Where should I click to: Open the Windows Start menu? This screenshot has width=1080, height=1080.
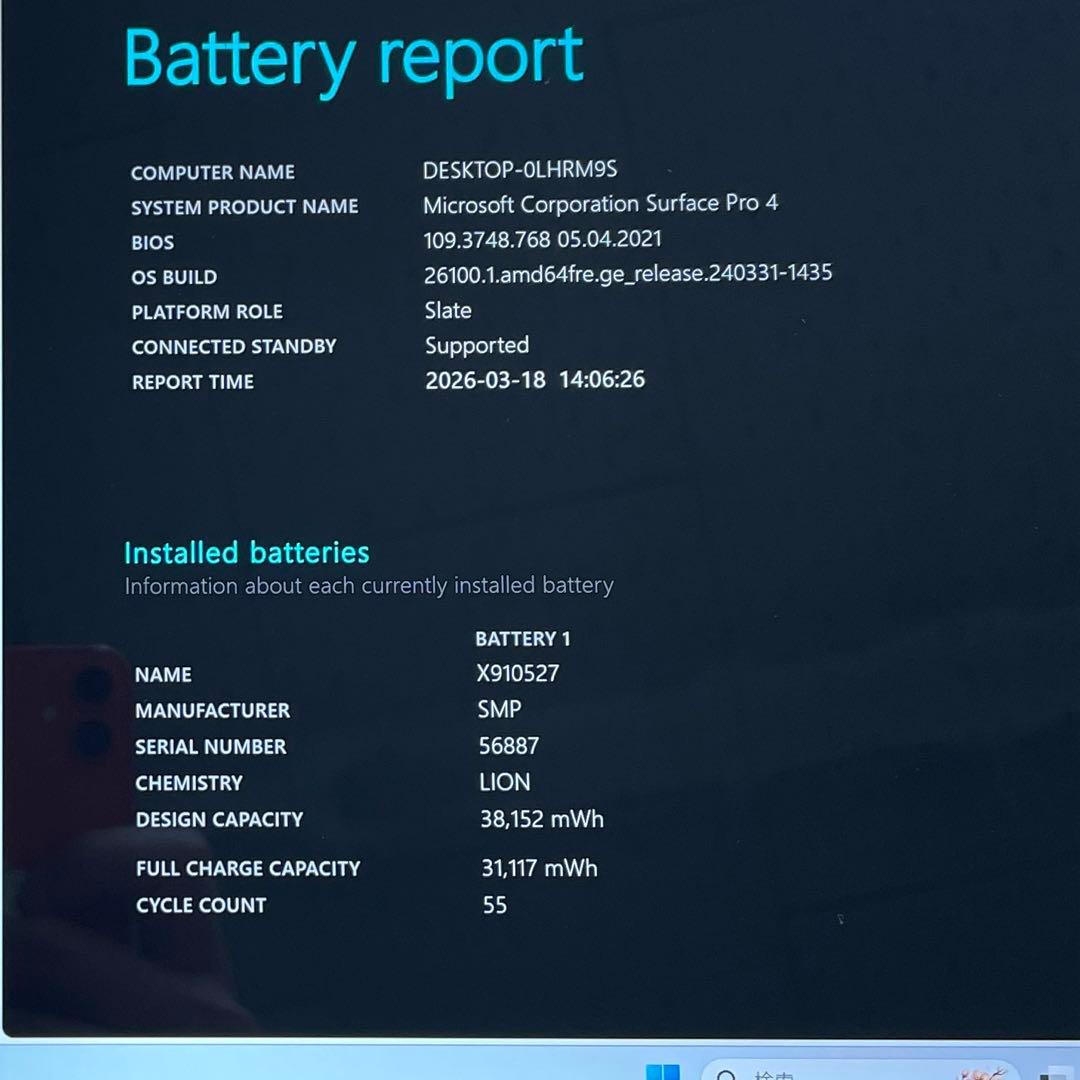pos(663,1072)
